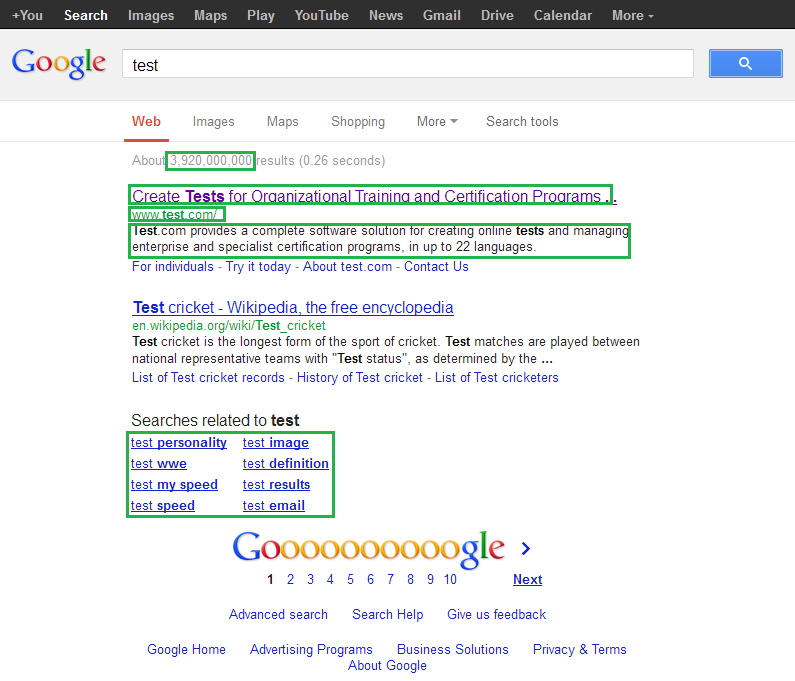Open Calendar from the top bar
795x681 pixels.
[x=562, y=16]
